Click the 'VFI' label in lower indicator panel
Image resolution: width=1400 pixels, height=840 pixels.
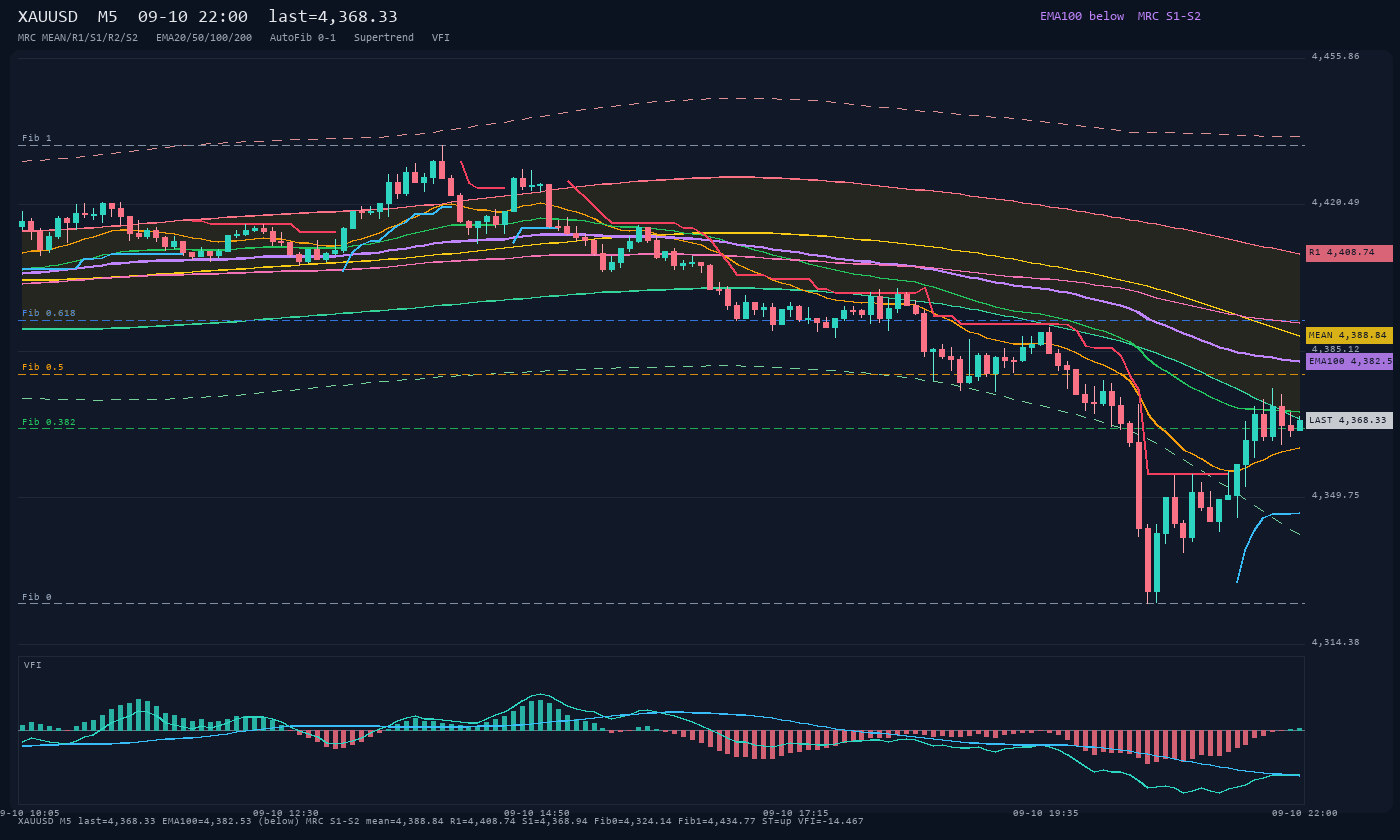[33, 665]
